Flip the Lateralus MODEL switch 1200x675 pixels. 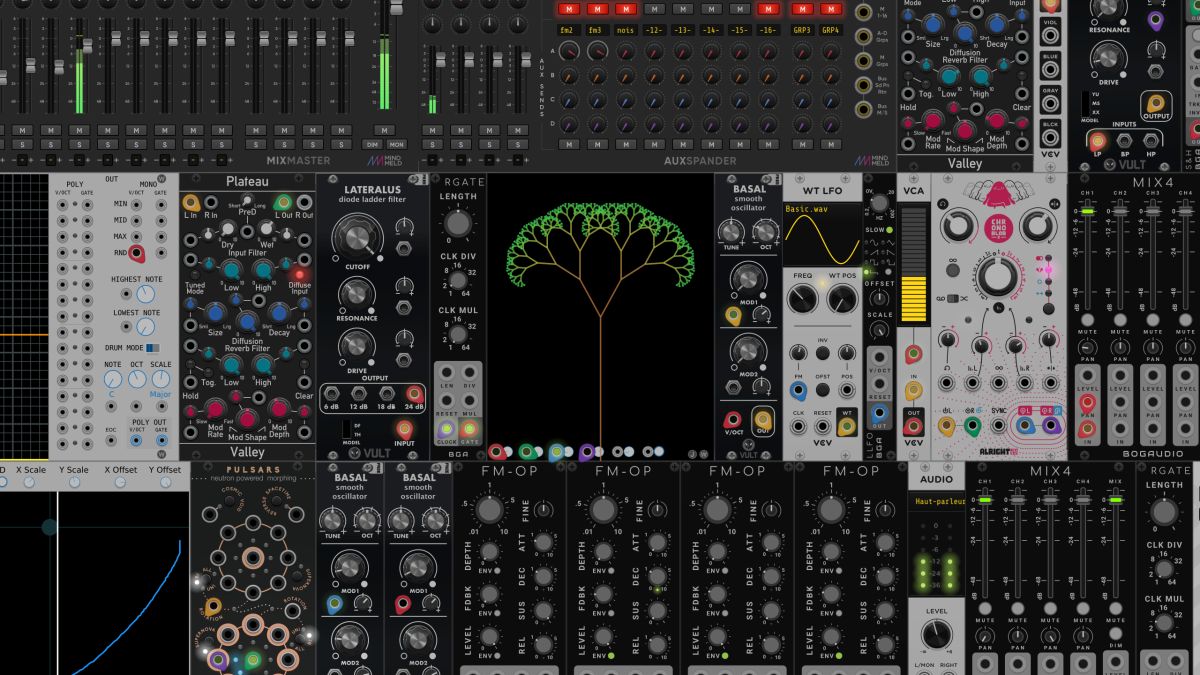point(347,430)
